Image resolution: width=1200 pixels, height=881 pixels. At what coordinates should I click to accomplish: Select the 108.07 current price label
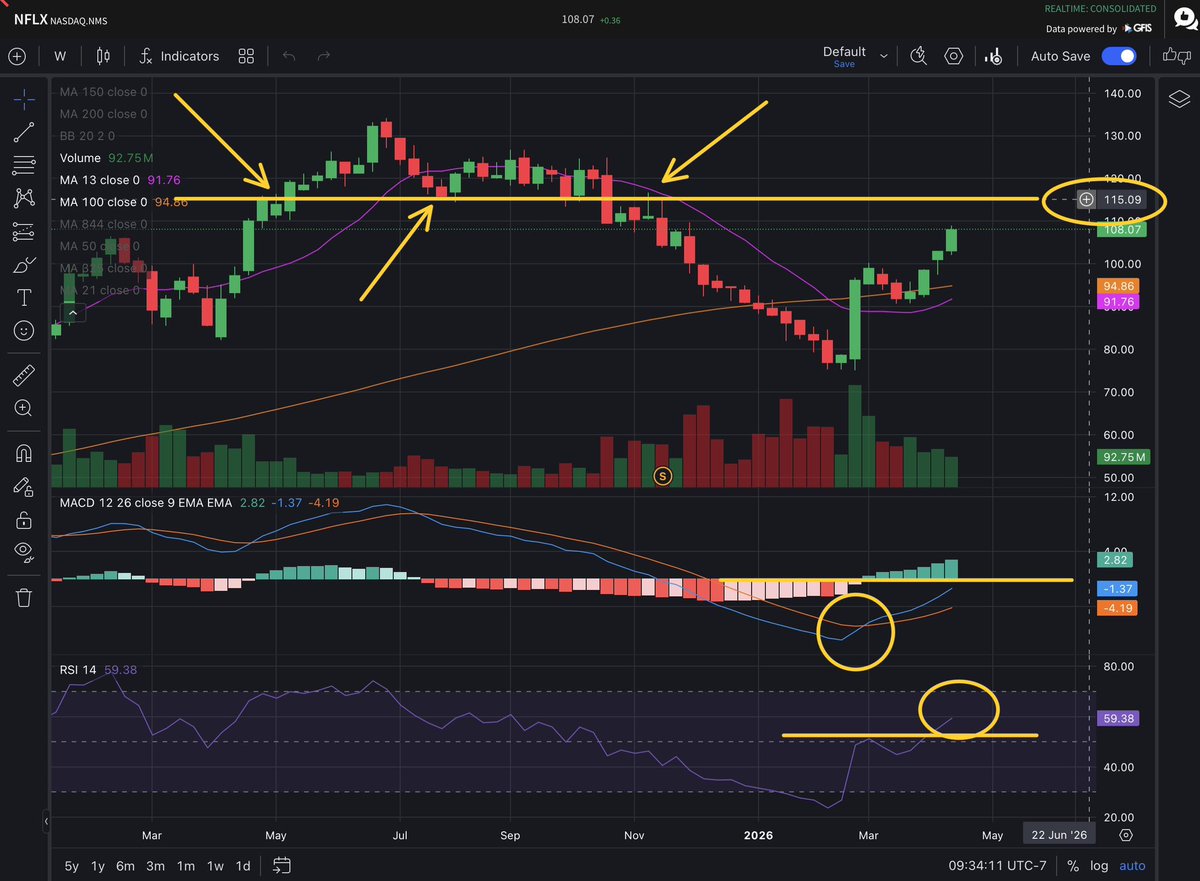tap(1123, 229)
